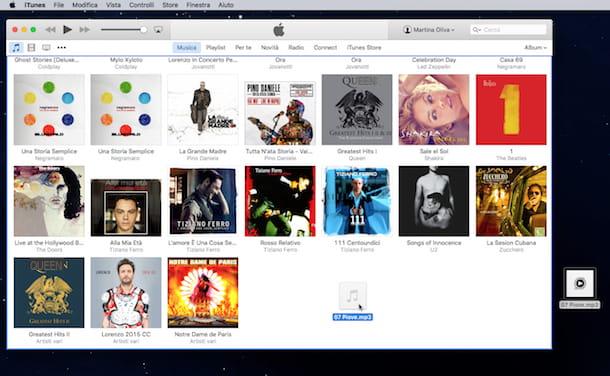
Task: Open the Vista menu
Action: [113, 5]
